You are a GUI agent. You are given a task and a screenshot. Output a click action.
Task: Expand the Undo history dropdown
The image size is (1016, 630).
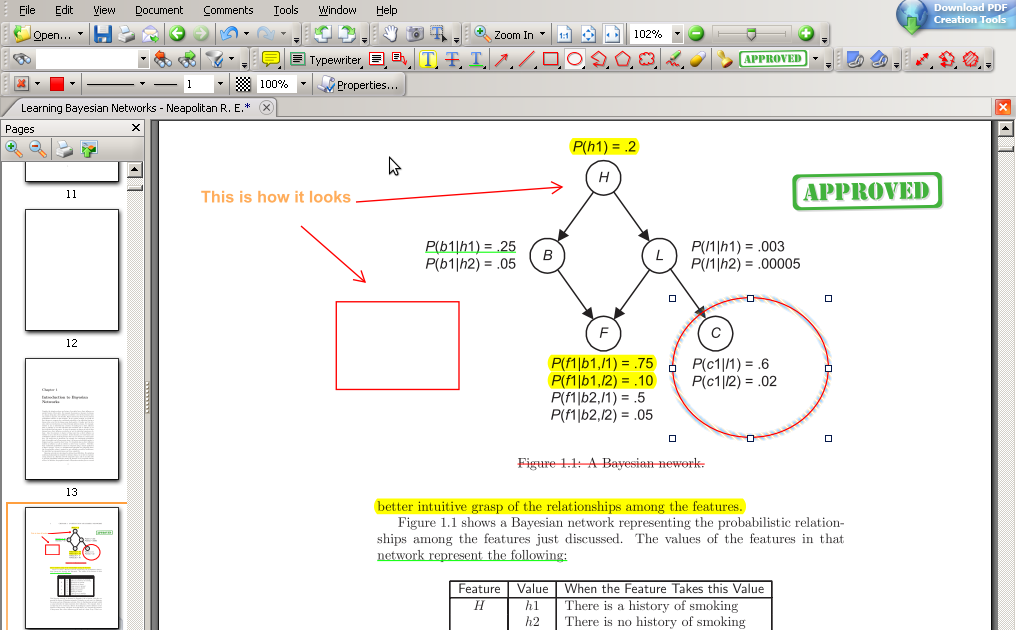246,34
